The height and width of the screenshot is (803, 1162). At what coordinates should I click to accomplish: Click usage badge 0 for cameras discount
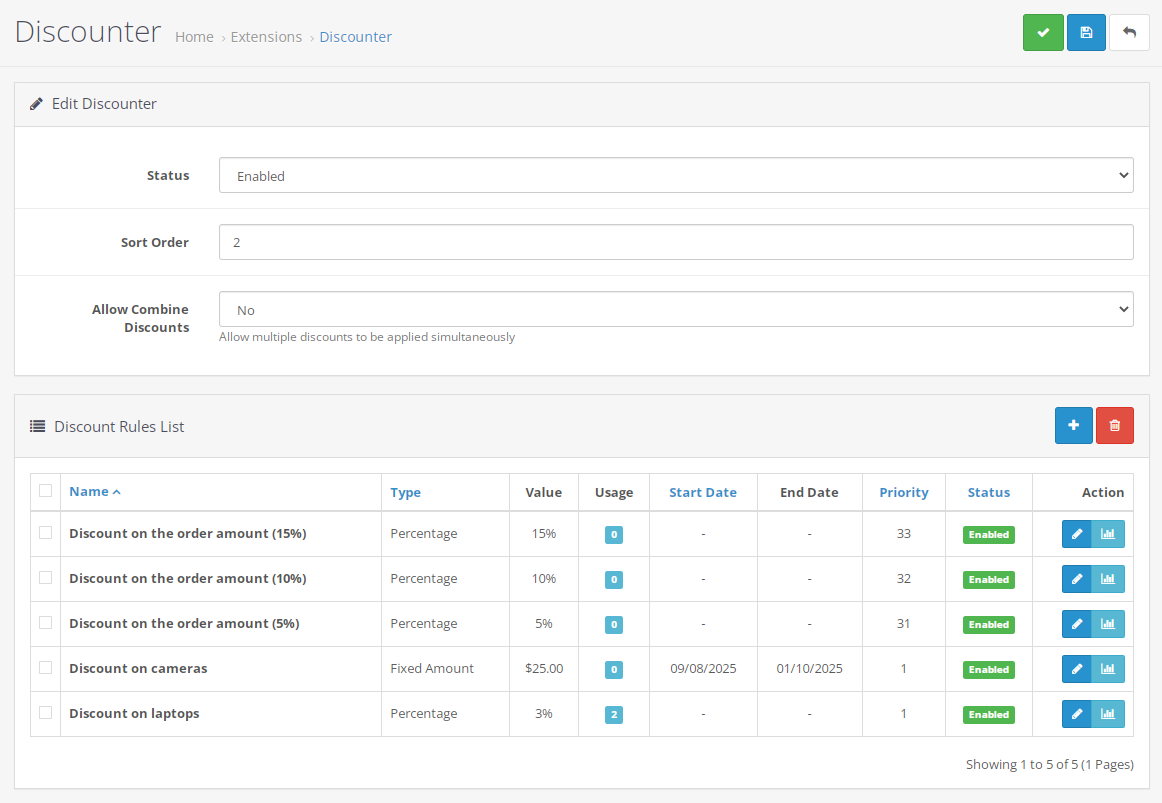point(614,670)
